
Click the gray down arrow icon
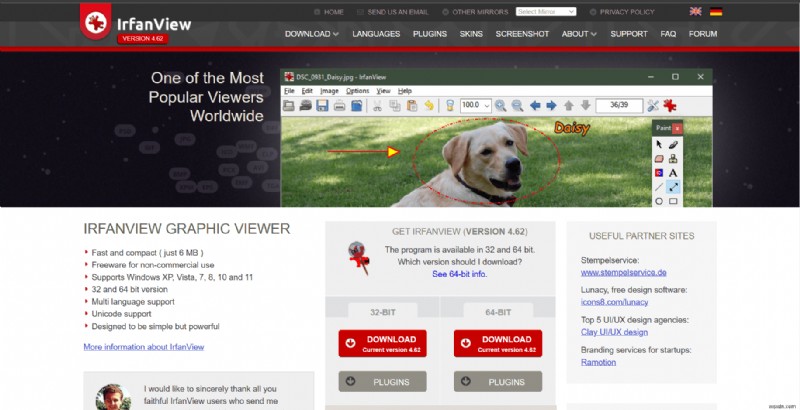tap(586, 106)
